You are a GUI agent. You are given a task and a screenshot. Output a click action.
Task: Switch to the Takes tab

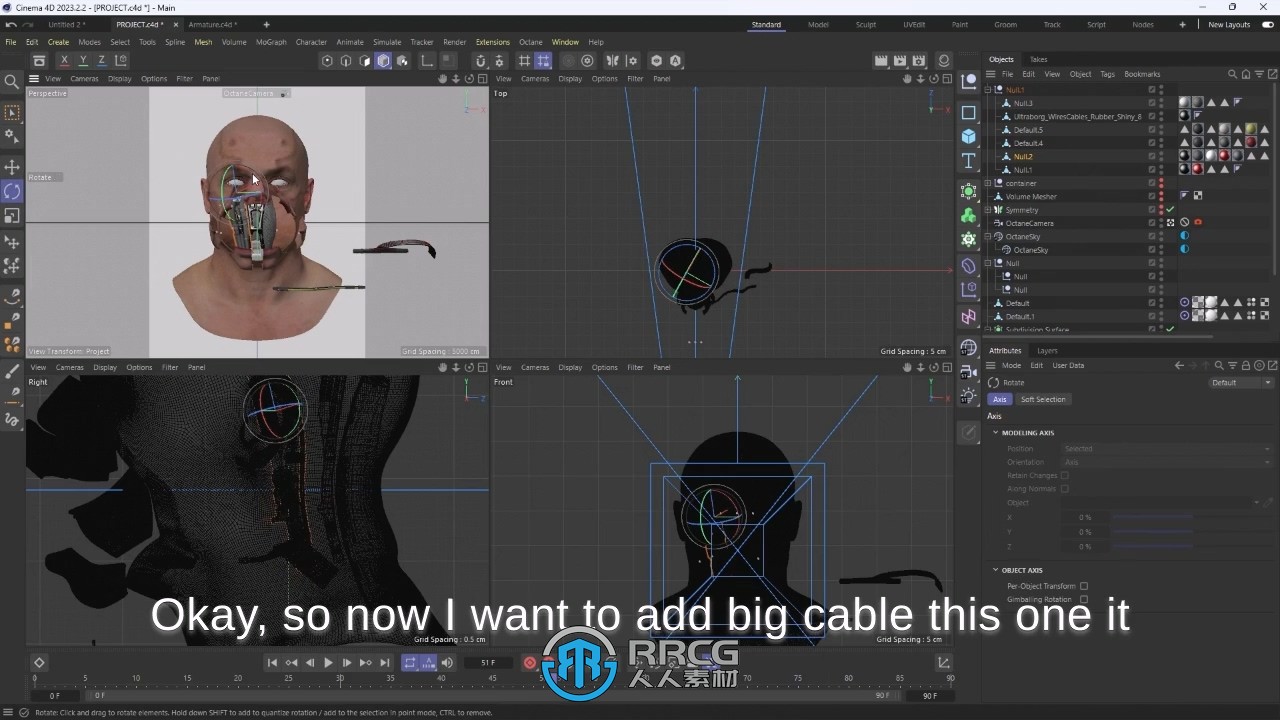pyautogui.click(x=1038, y=59)
